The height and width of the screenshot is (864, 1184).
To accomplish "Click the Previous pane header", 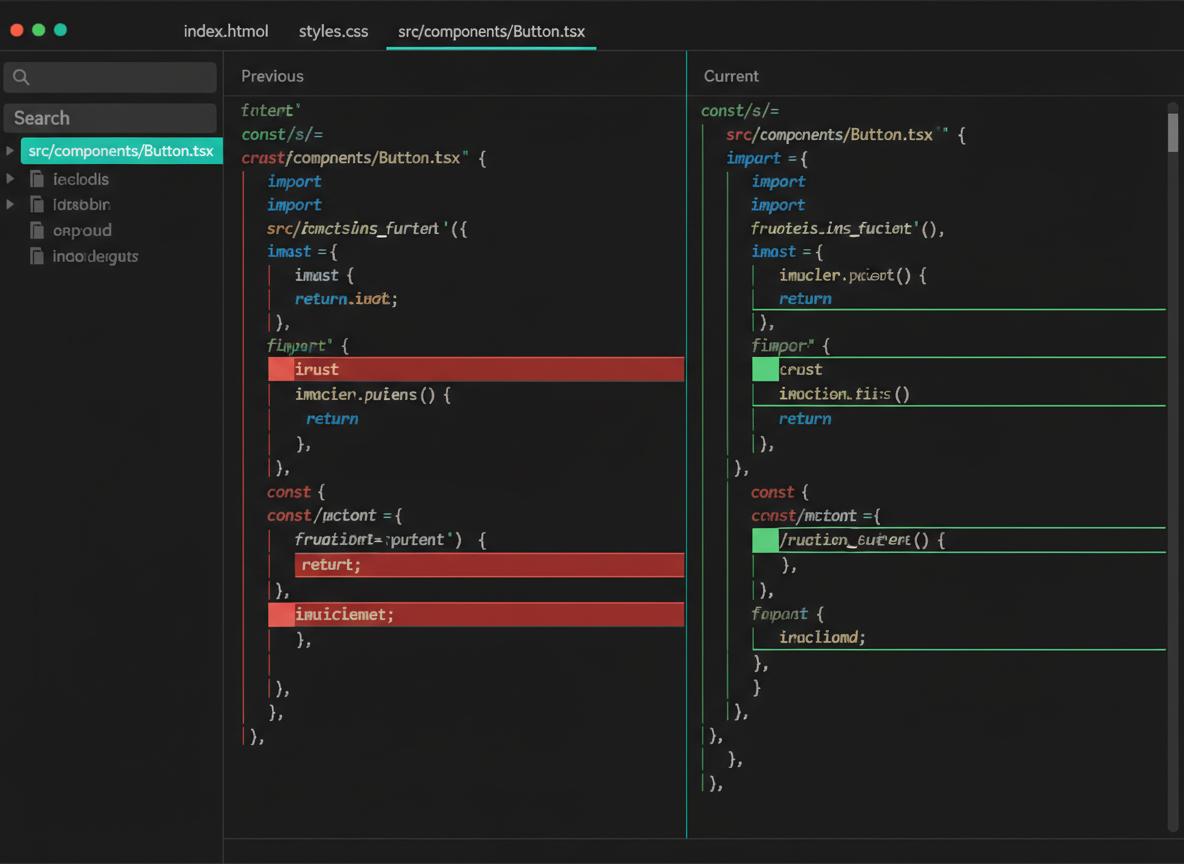I will click(273, 76).
